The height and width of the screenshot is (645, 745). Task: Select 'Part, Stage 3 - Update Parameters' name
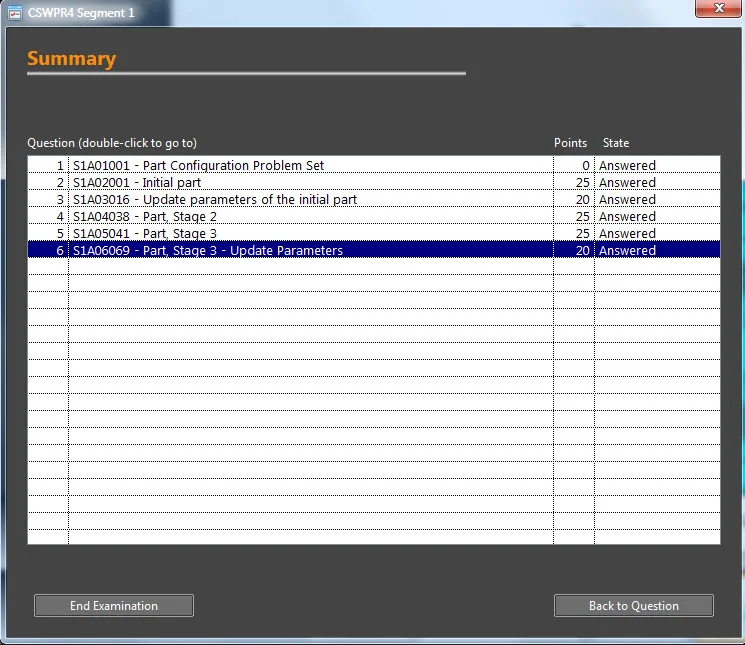208,251
